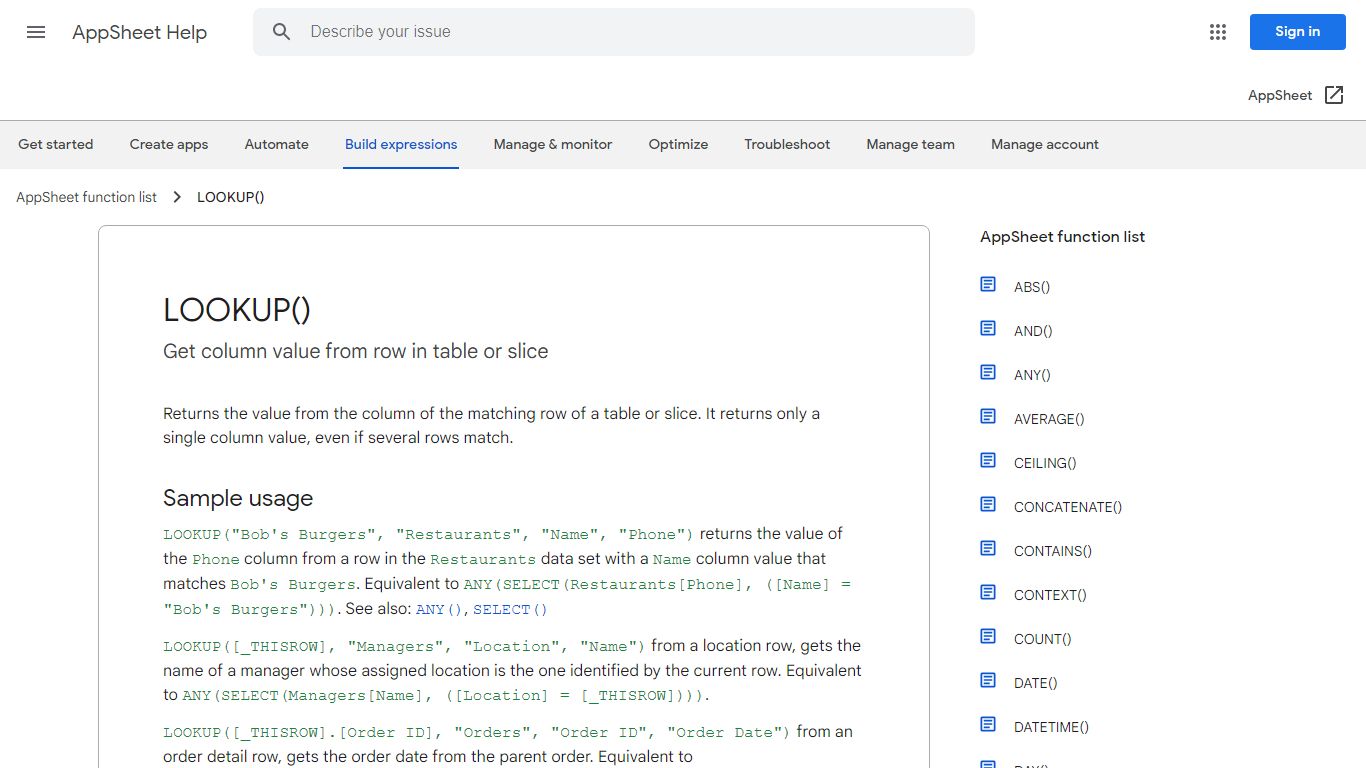Click the document icon beside AND()
The width and height of the screenshot is (1366, 768).
(988, 329)
